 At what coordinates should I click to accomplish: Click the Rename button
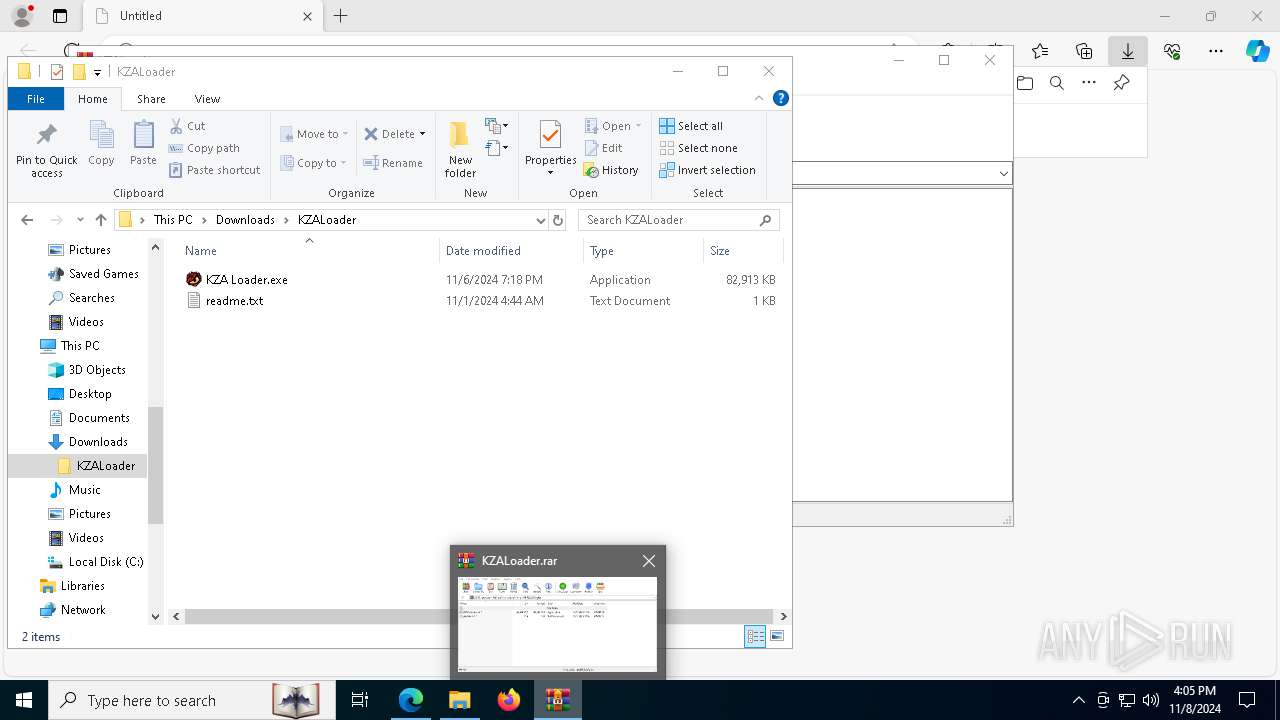(x=393, y=163)
